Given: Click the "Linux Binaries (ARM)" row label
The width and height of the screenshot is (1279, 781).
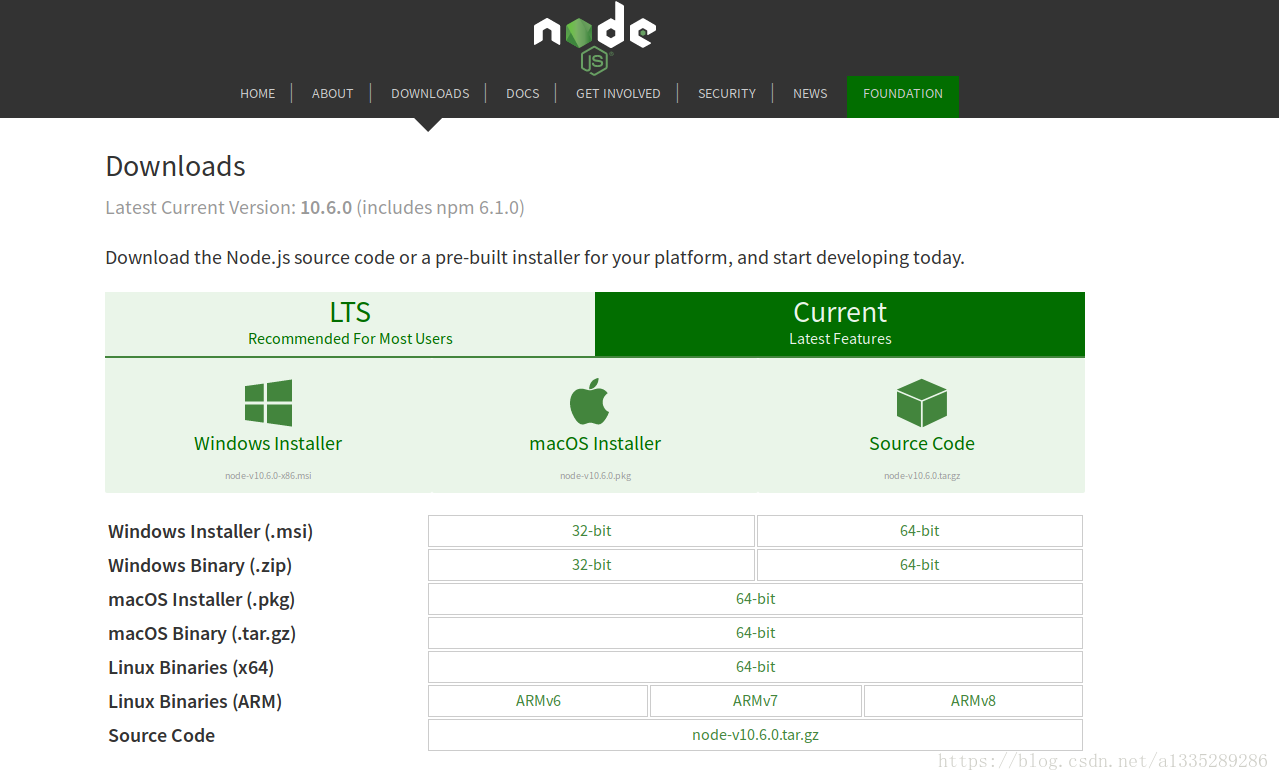Looking at the screenshot, I should pyautogui.click(x=195, y=702).
